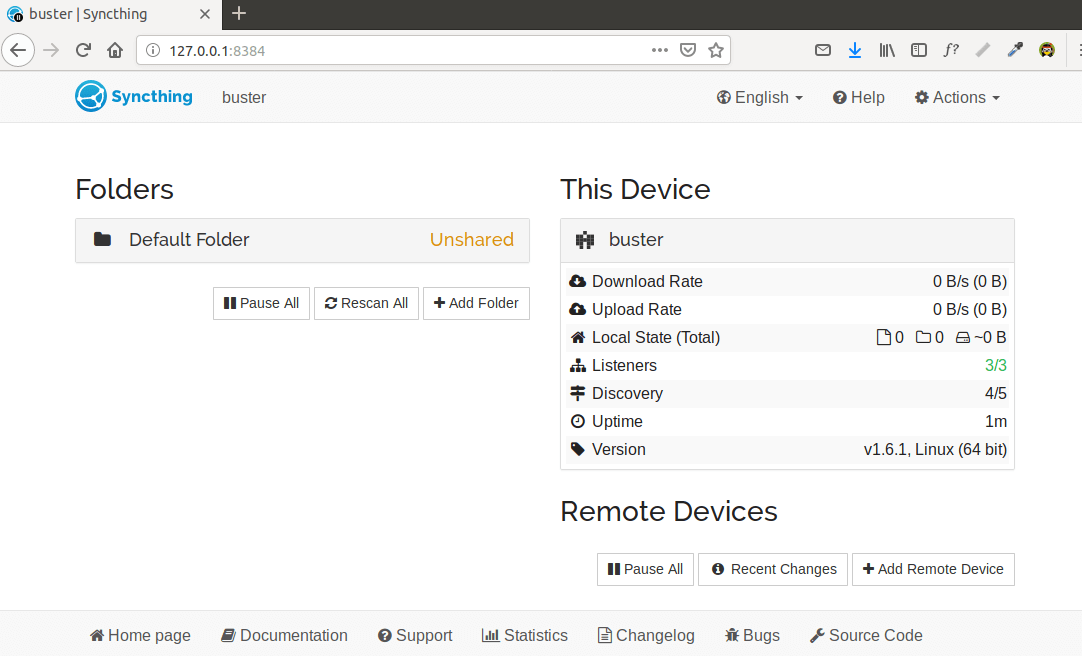Open the library icon in Firefox toolbar
This screenshot has width=1082, height=656.
[886, 50]
